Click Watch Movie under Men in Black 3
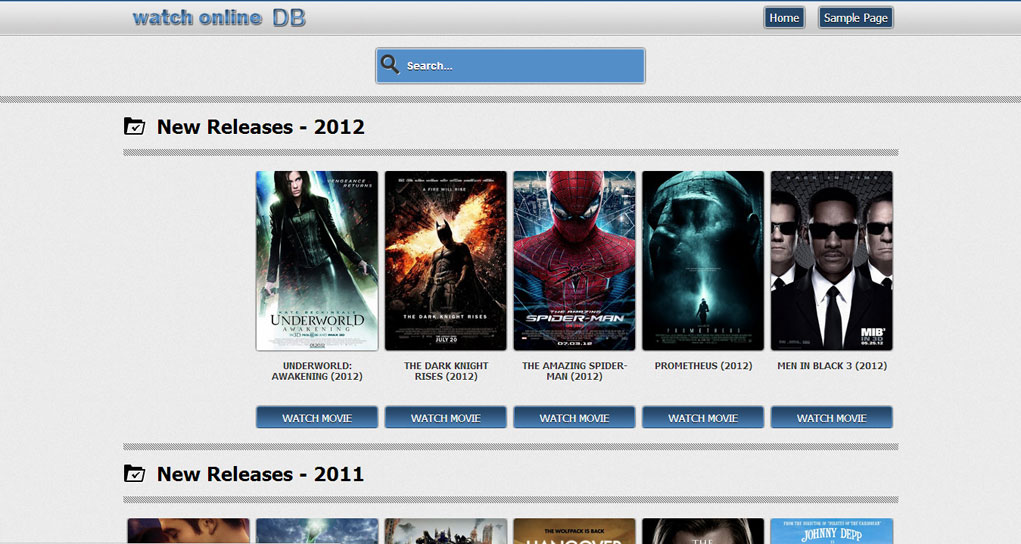Screen dimensions: 1021x544 pyautogui.click(x=832, y=418)
